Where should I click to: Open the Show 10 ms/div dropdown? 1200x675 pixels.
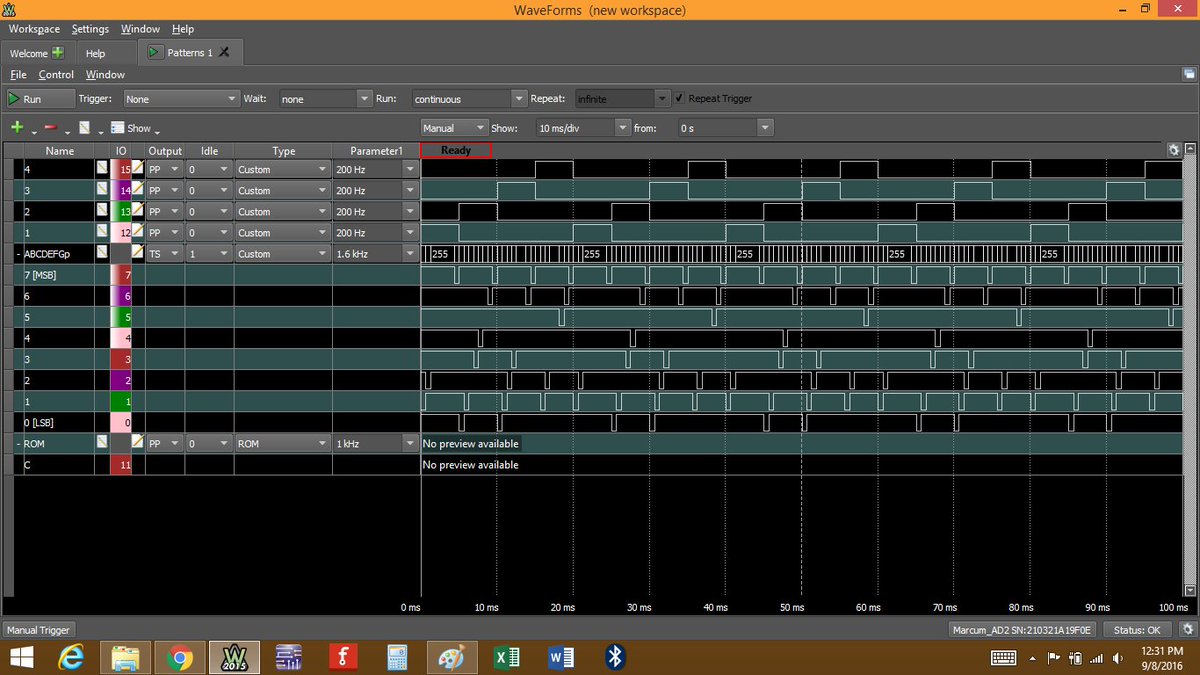pos(584,128)
